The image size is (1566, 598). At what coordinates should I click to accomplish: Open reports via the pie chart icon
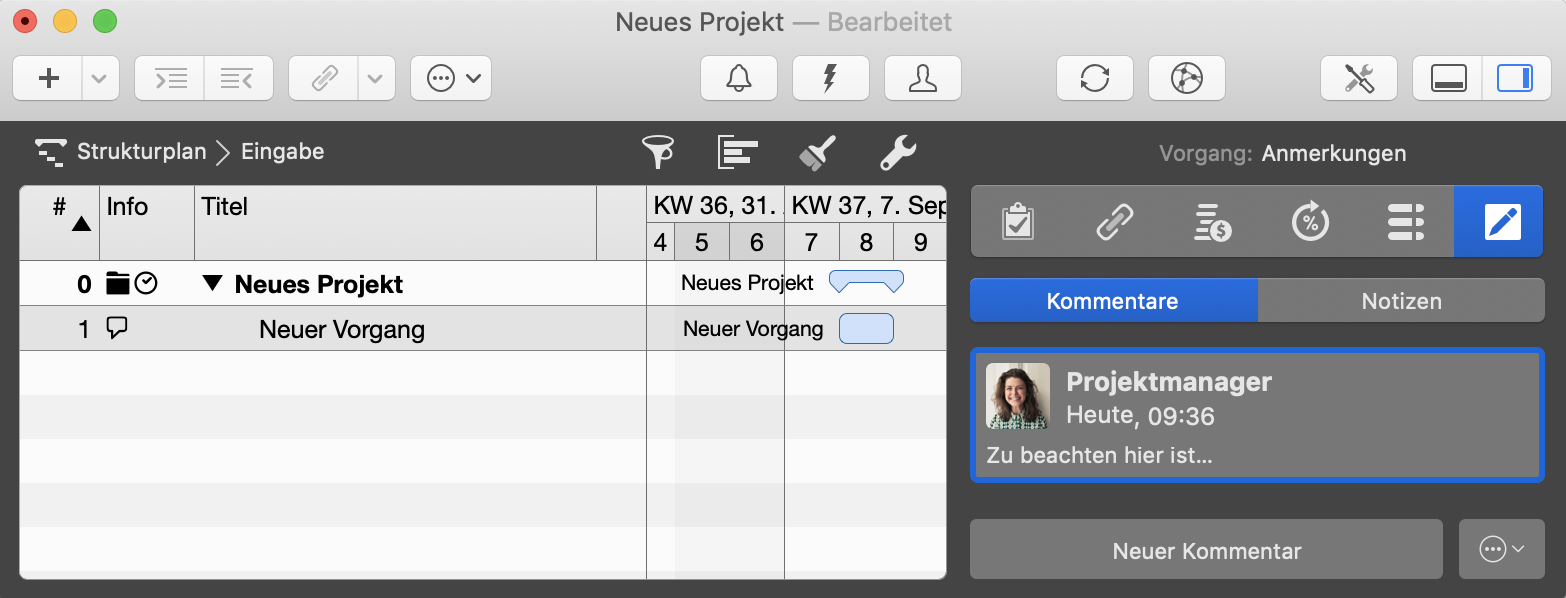(1186, 78)
